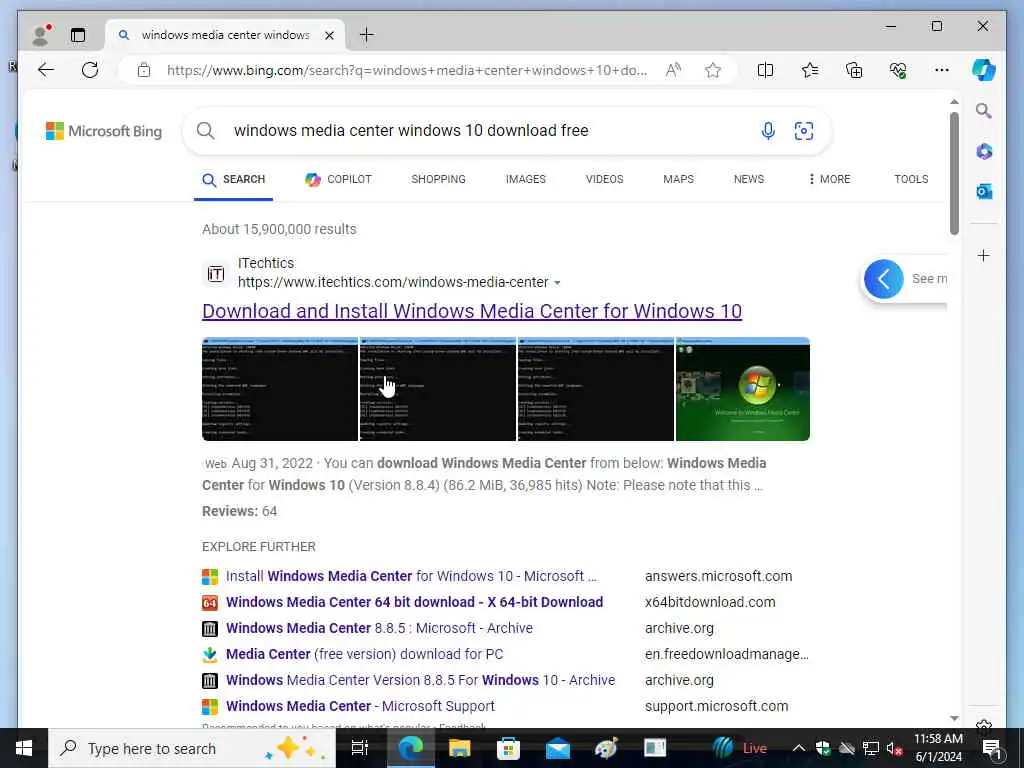Viewport: 1024px width, 768px height.
Task: Expand the MORE search categories menu
Action: coord(829,180)
